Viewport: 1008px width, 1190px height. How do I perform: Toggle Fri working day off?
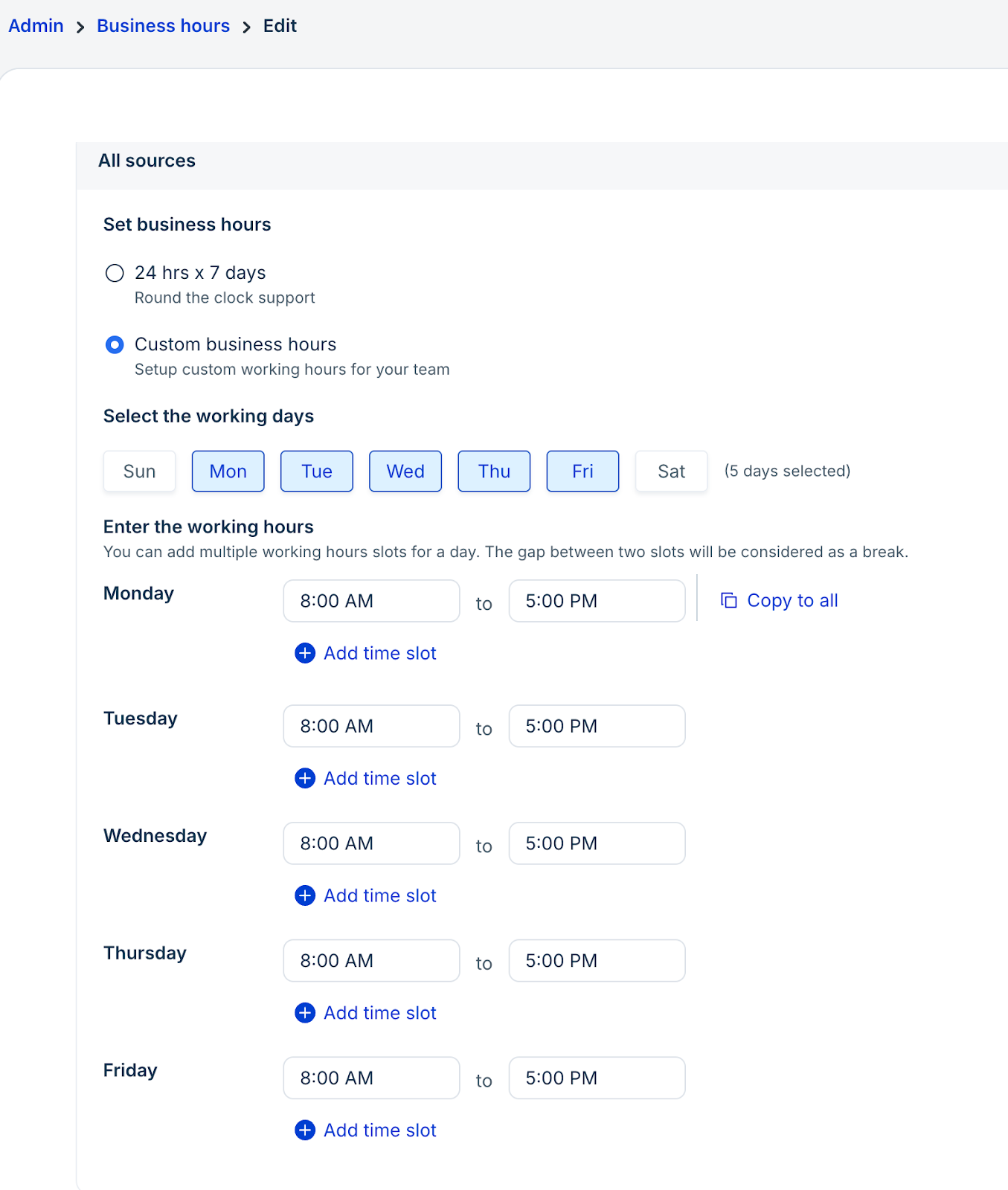582,471
